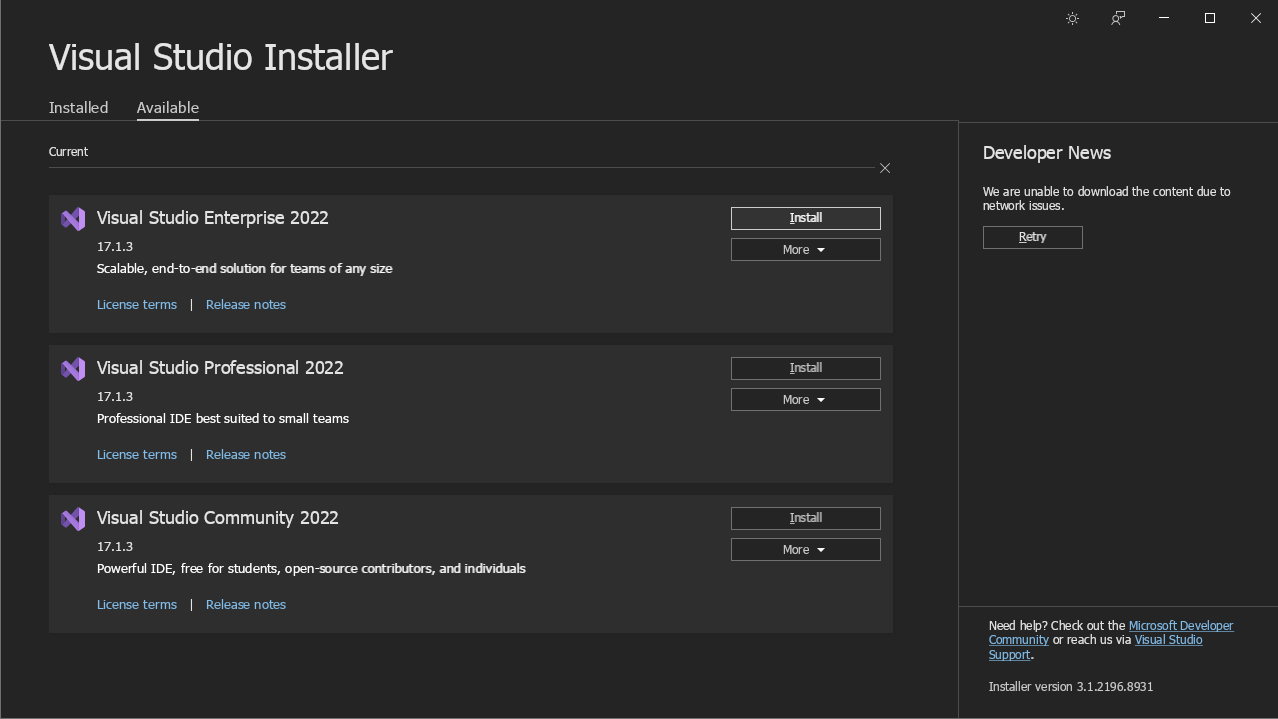Screen dimensions: 1278x719
Task: Open the Visual Studio Support link
Action: pyautogui.click(x=1167, y=639)
